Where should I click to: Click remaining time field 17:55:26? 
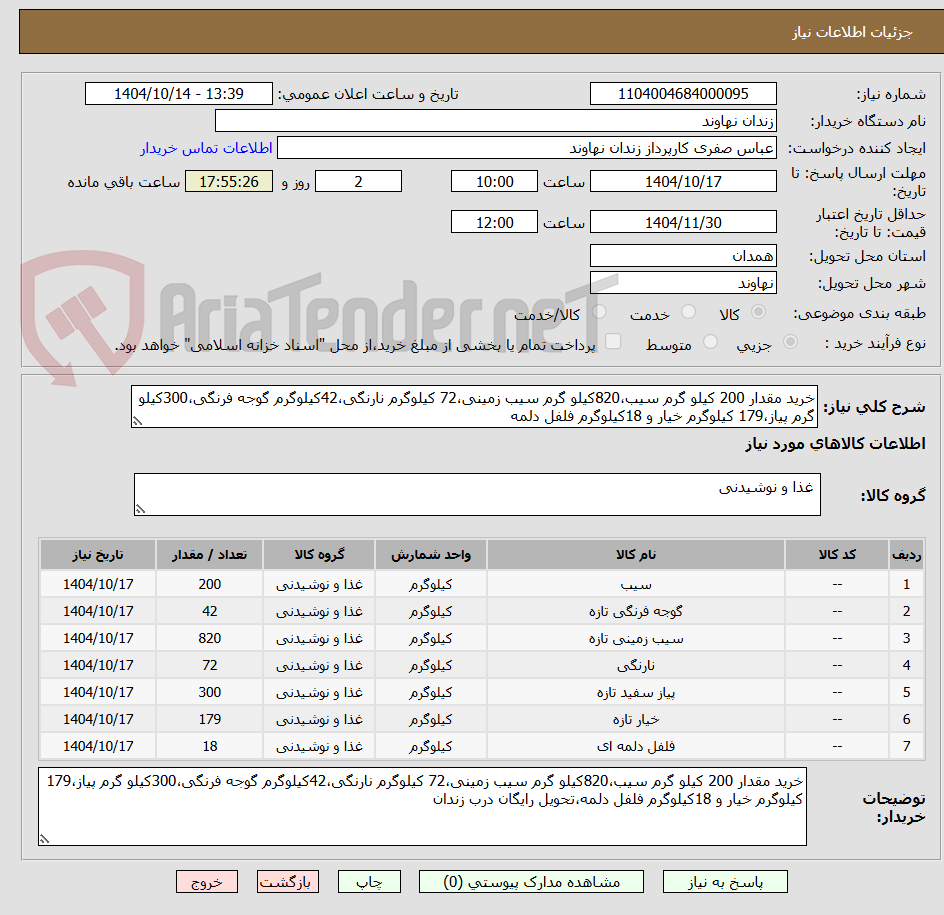pos(229,181)
